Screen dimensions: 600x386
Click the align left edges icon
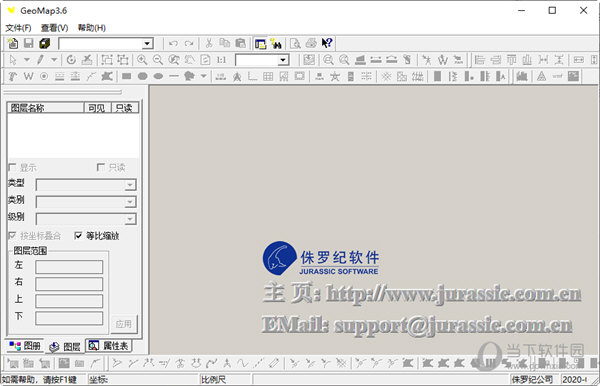(480, 60)
